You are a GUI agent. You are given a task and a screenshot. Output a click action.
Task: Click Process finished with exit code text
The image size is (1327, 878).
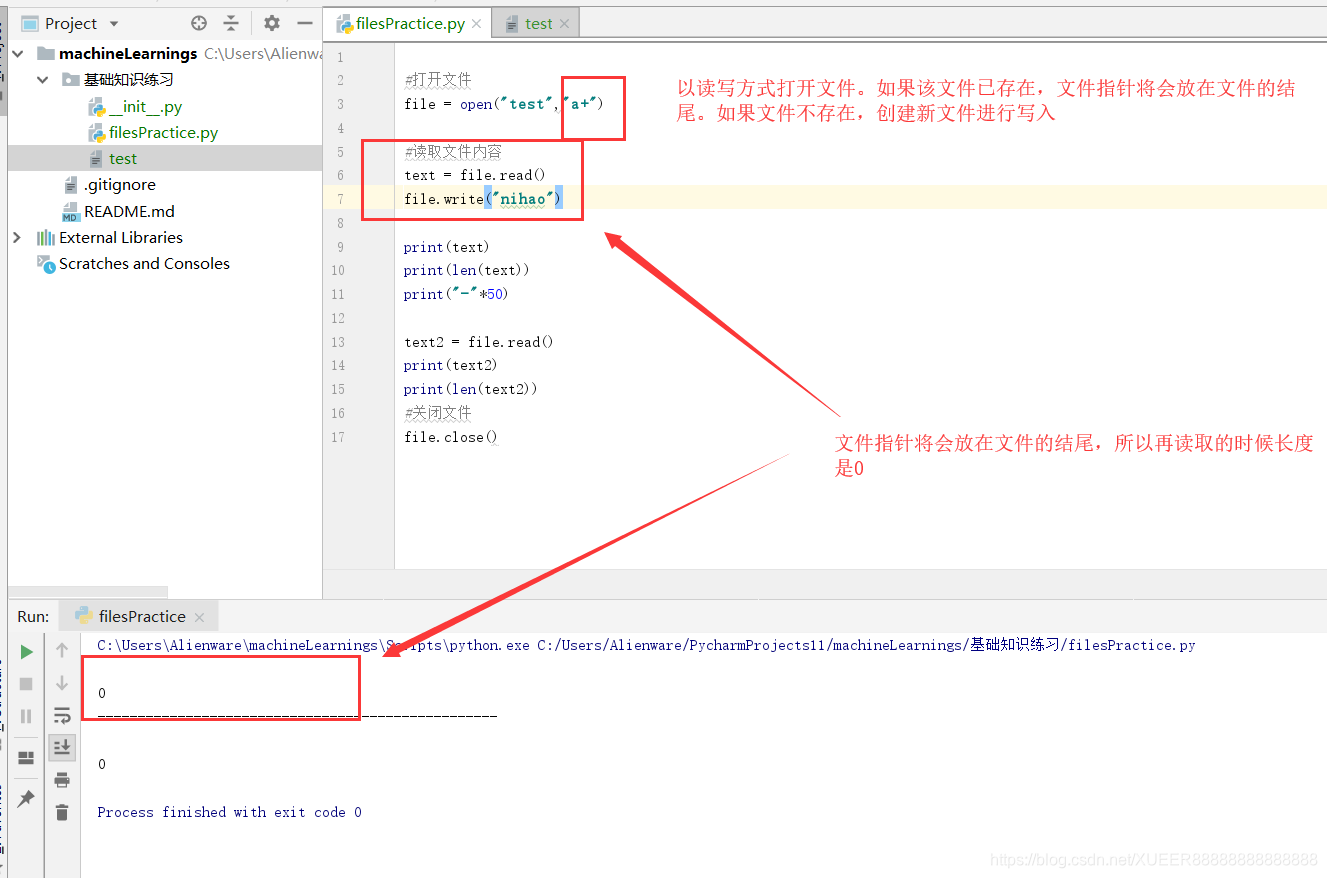click(229, 812)
